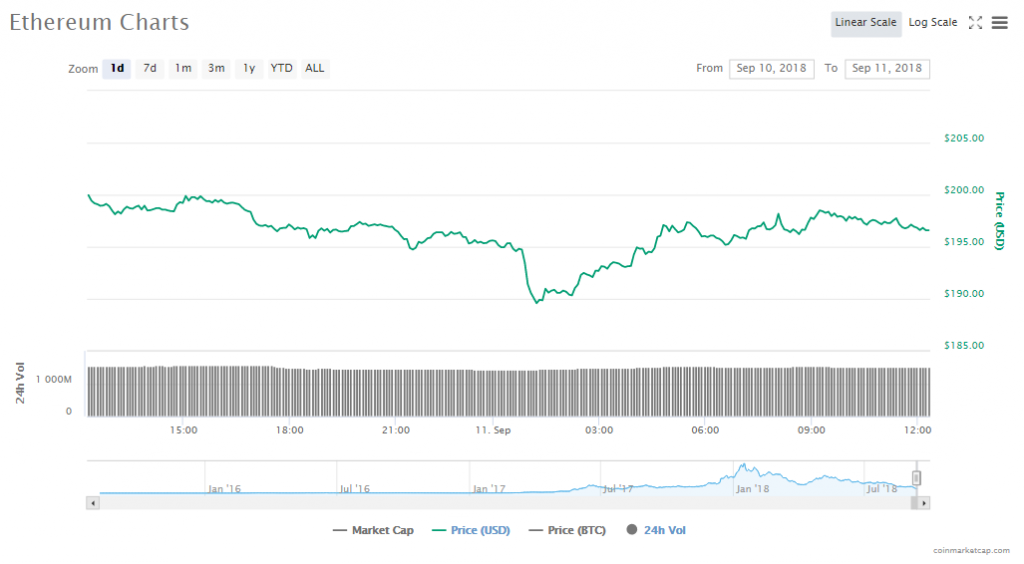Image resolution: width=1024 pixels, height=564 pixels.
Task: Select the 1d zoom range
Action: point(117,69)
